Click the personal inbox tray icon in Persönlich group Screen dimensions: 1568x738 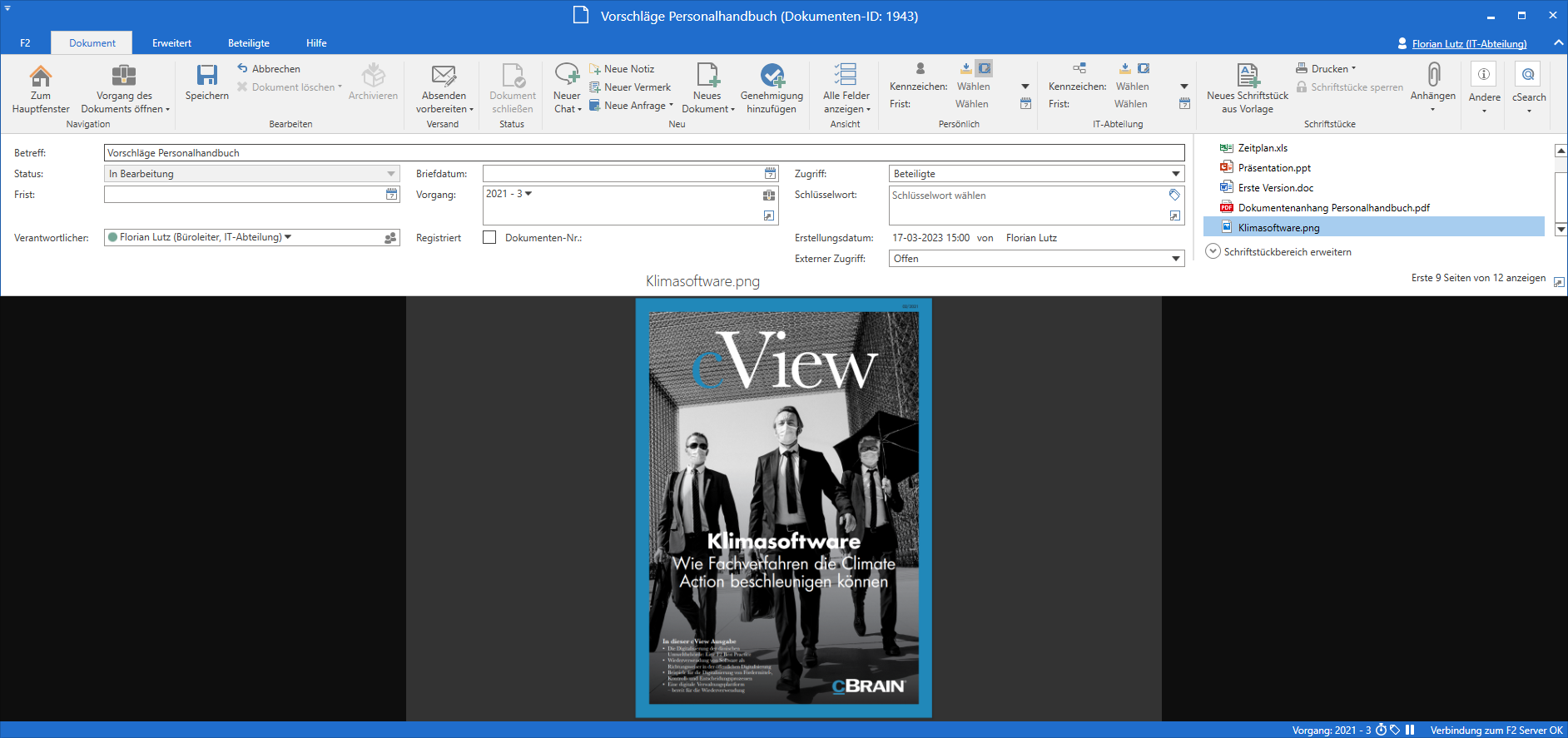[965, 68]
